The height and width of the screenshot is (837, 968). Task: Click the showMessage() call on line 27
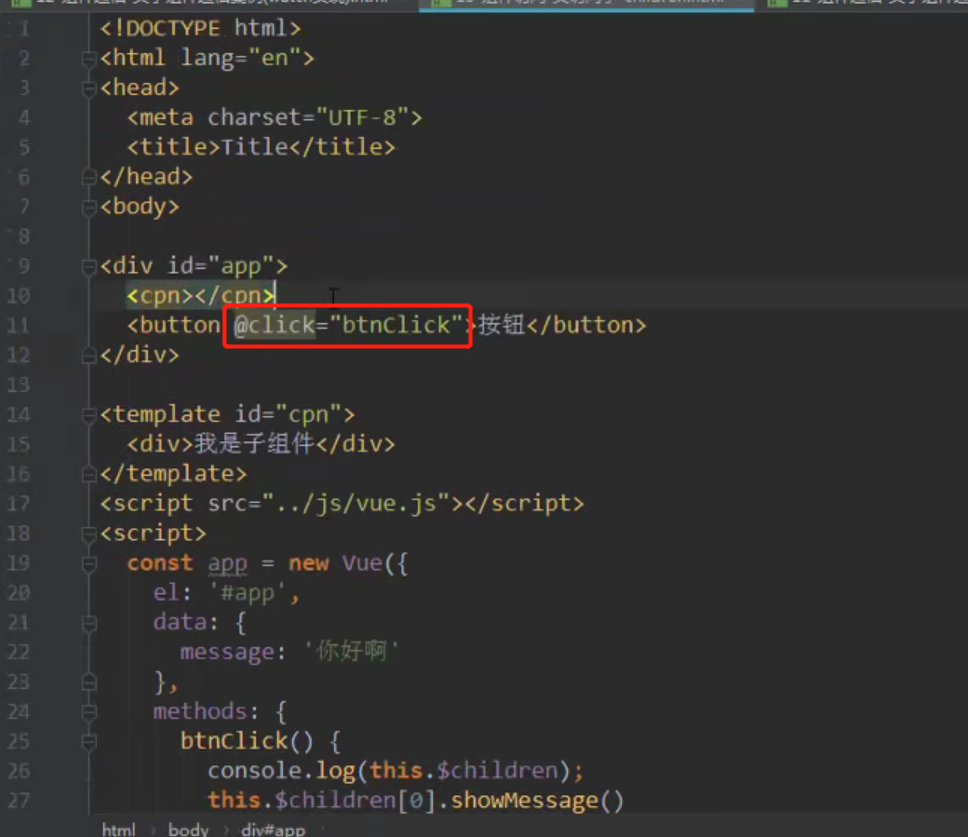coord(537,800)
